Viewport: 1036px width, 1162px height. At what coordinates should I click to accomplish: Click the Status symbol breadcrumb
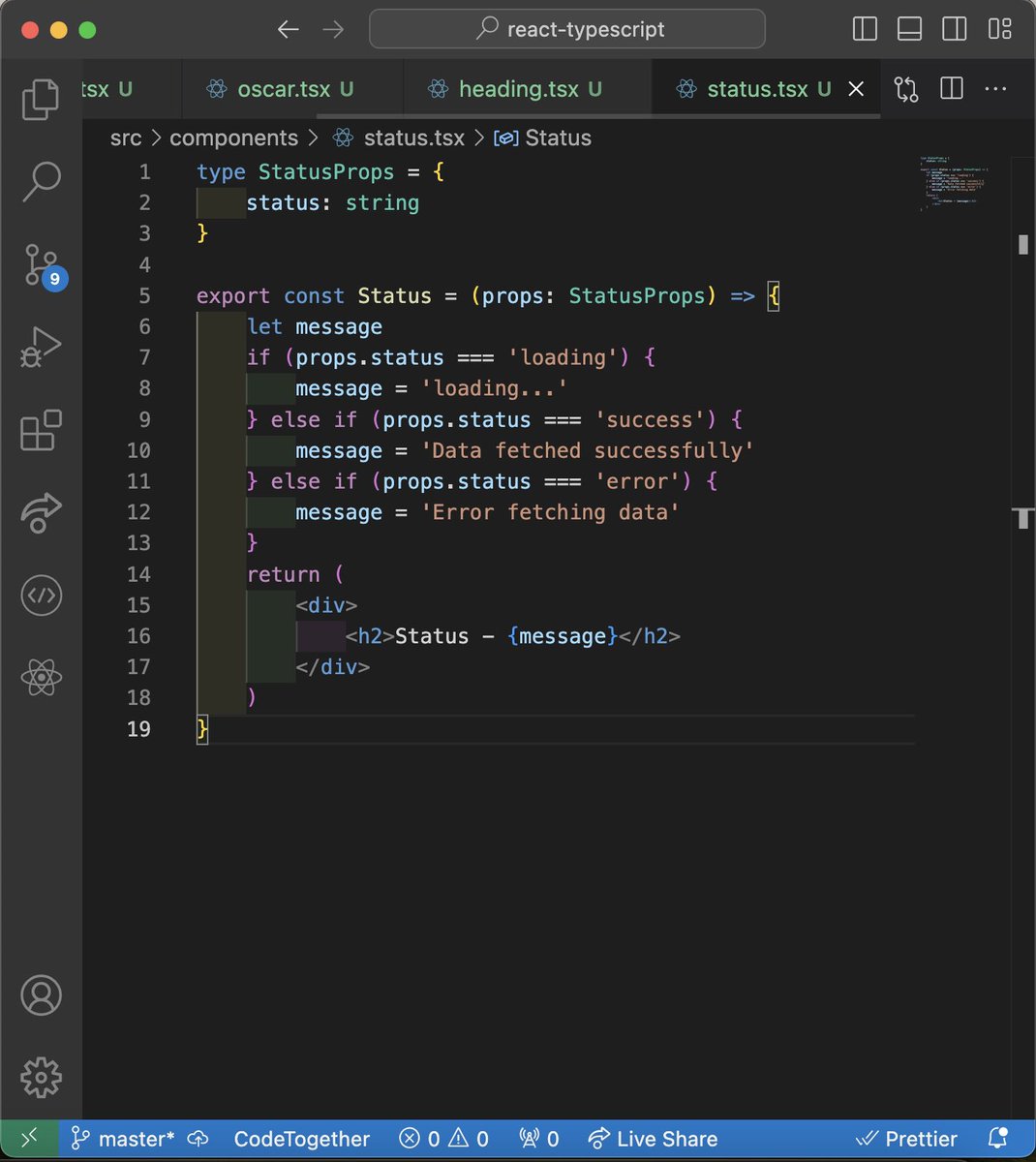pyautogui.click(x=542, y=138)
